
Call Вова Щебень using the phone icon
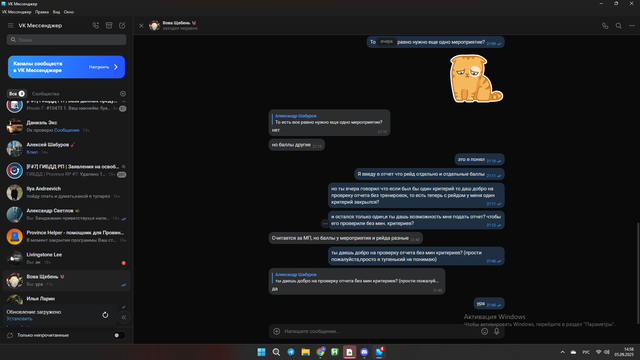605,26
